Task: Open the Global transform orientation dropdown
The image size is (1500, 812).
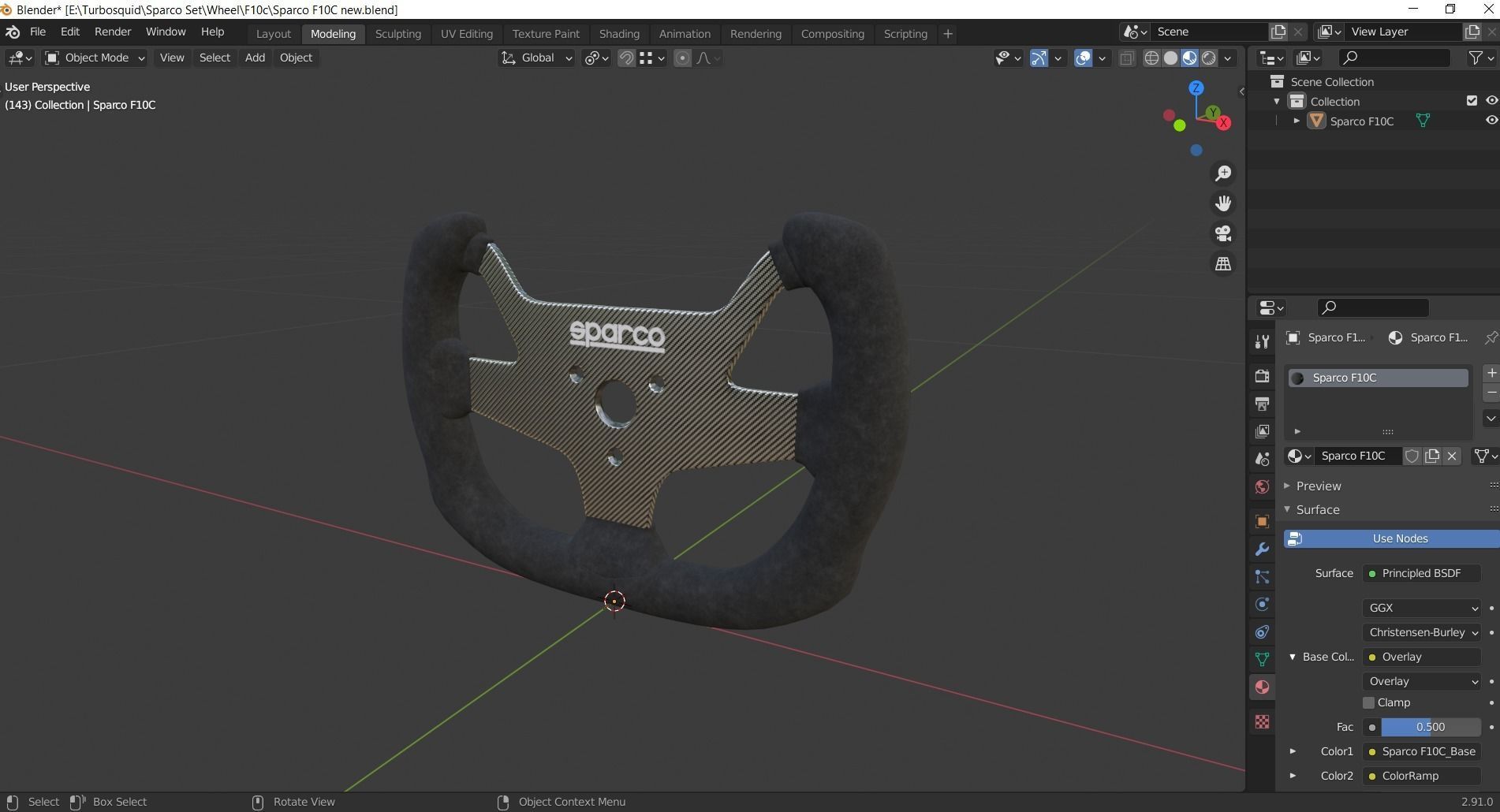Action: click(536, 58)
